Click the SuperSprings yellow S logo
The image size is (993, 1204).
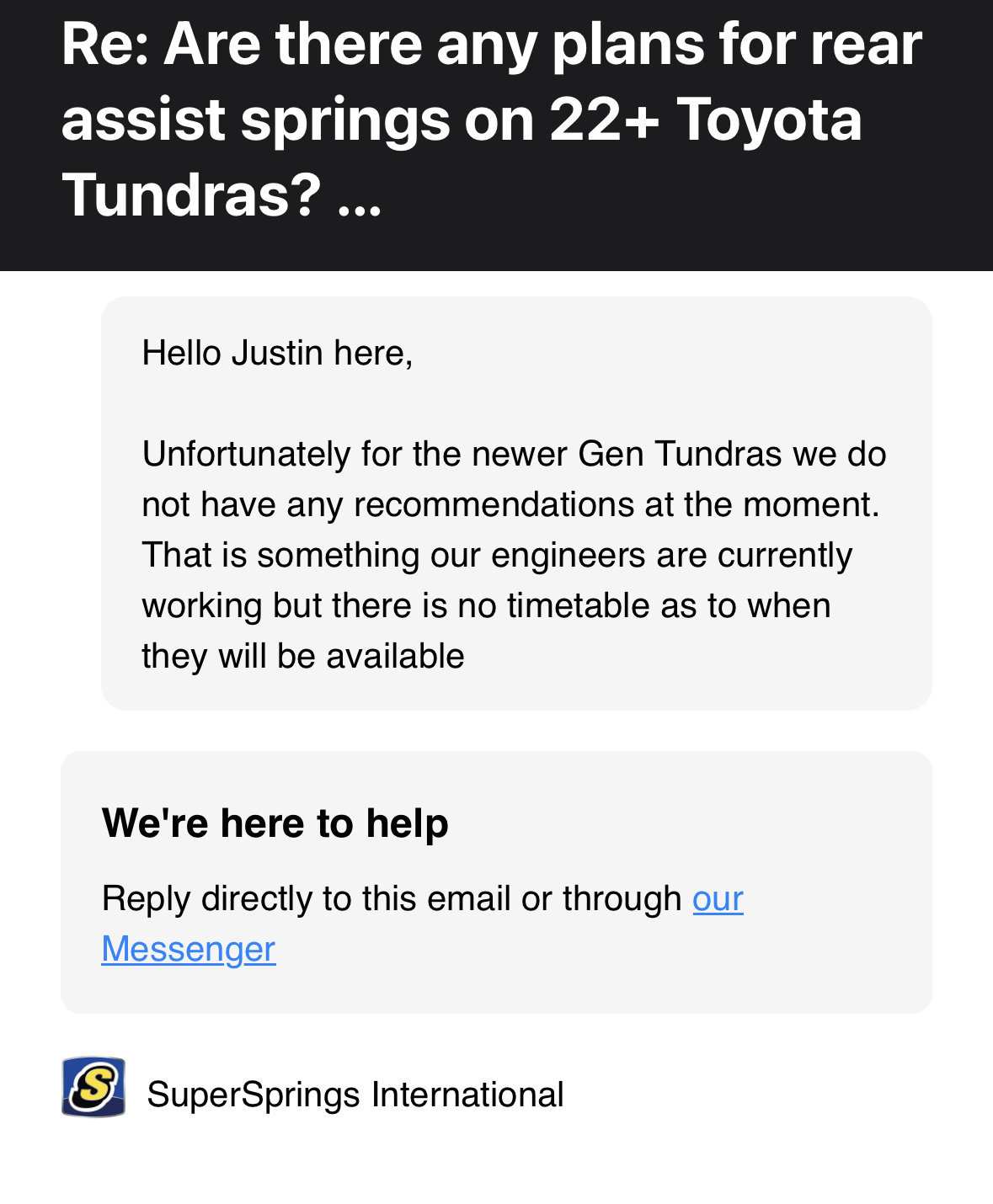pos(93,1087)
